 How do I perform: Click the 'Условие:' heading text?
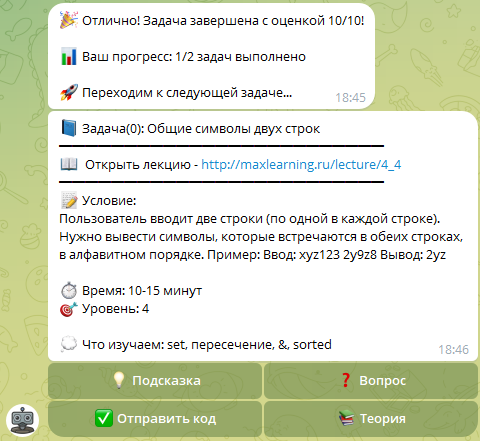click(109, 201)
